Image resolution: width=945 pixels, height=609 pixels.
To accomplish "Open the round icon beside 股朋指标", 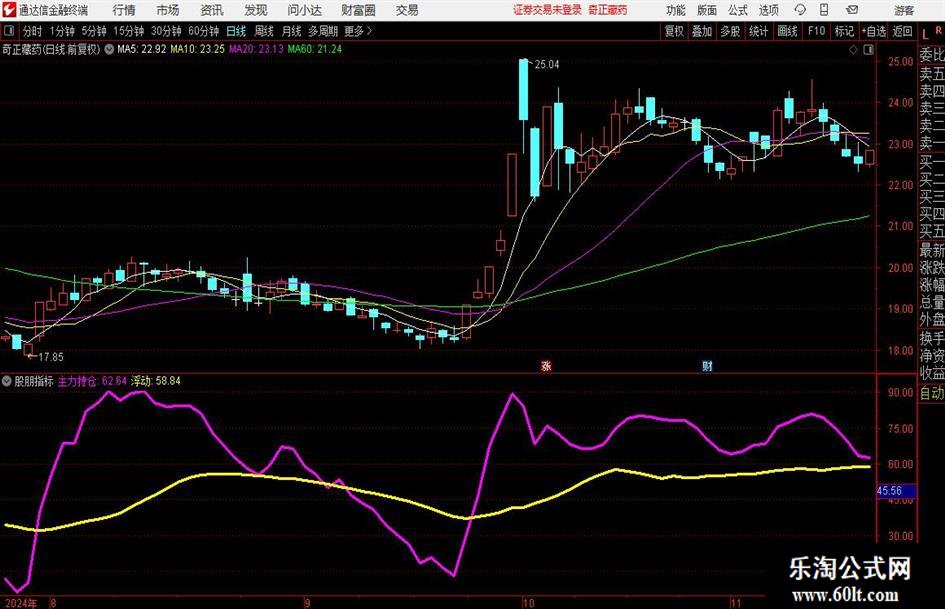I will [7, 381].
